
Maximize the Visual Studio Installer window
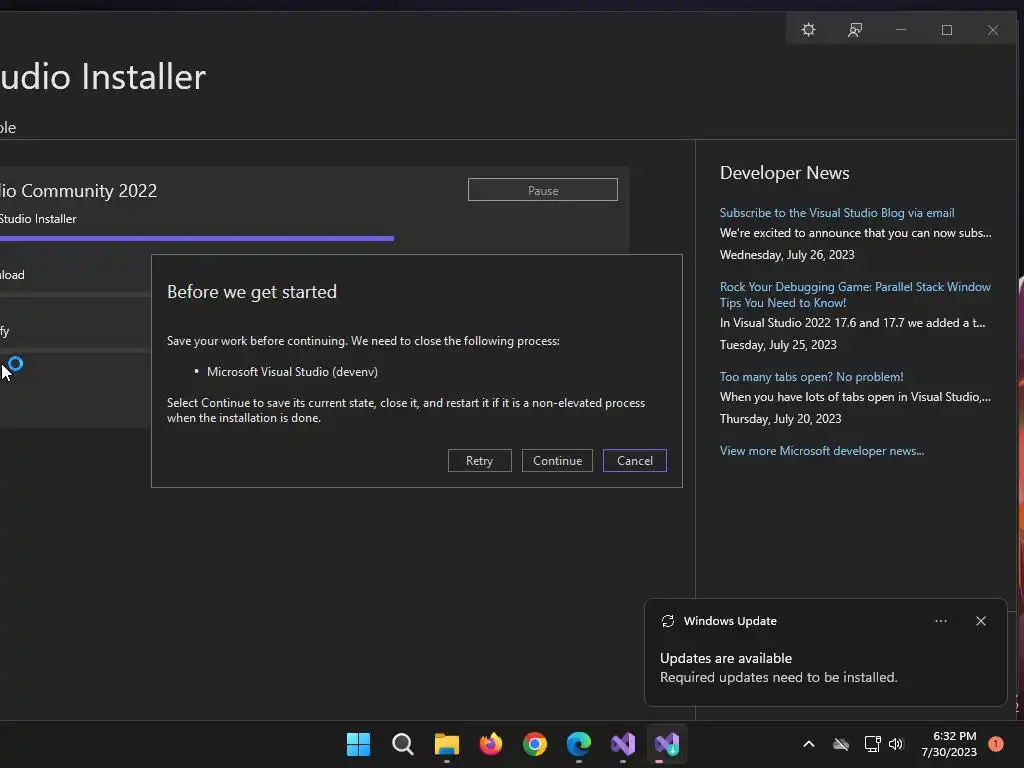pos(947,30)
